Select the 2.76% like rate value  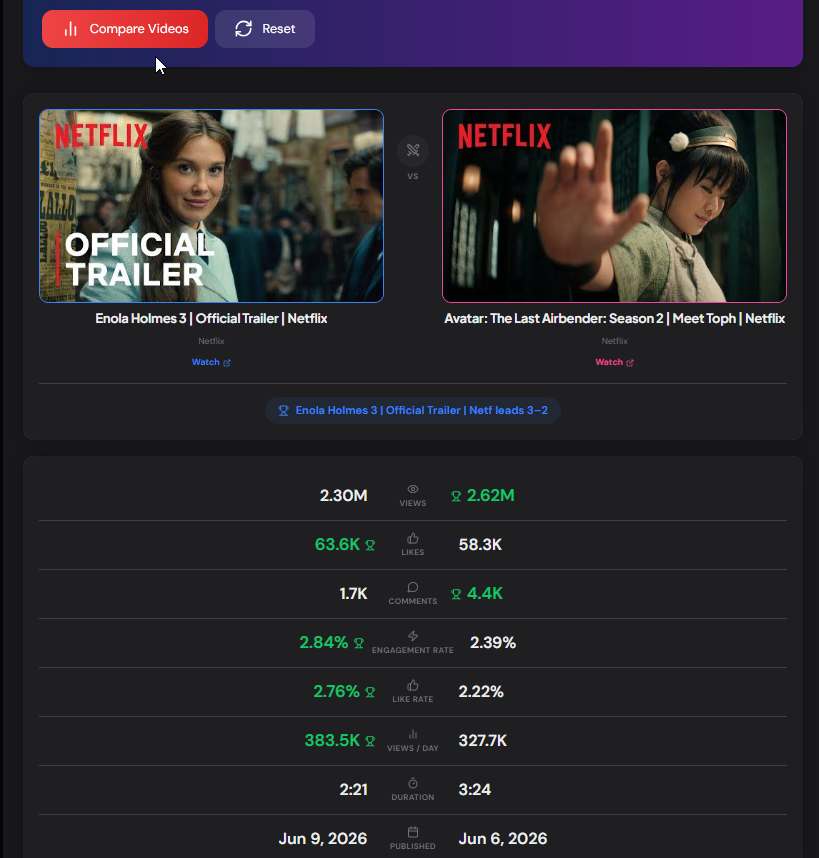[x=336, y=692]
